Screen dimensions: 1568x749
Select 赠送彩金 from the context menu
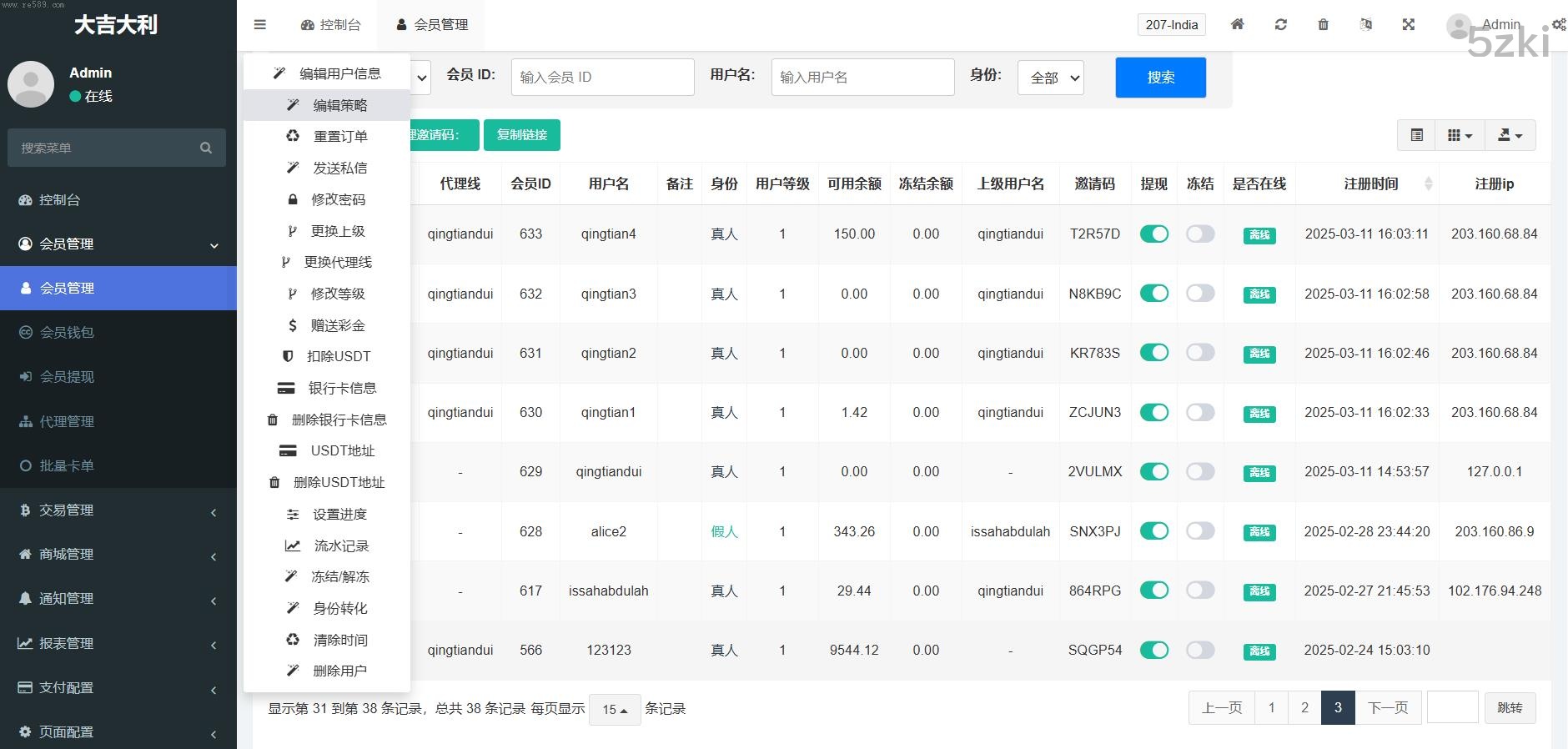point(338,325)
